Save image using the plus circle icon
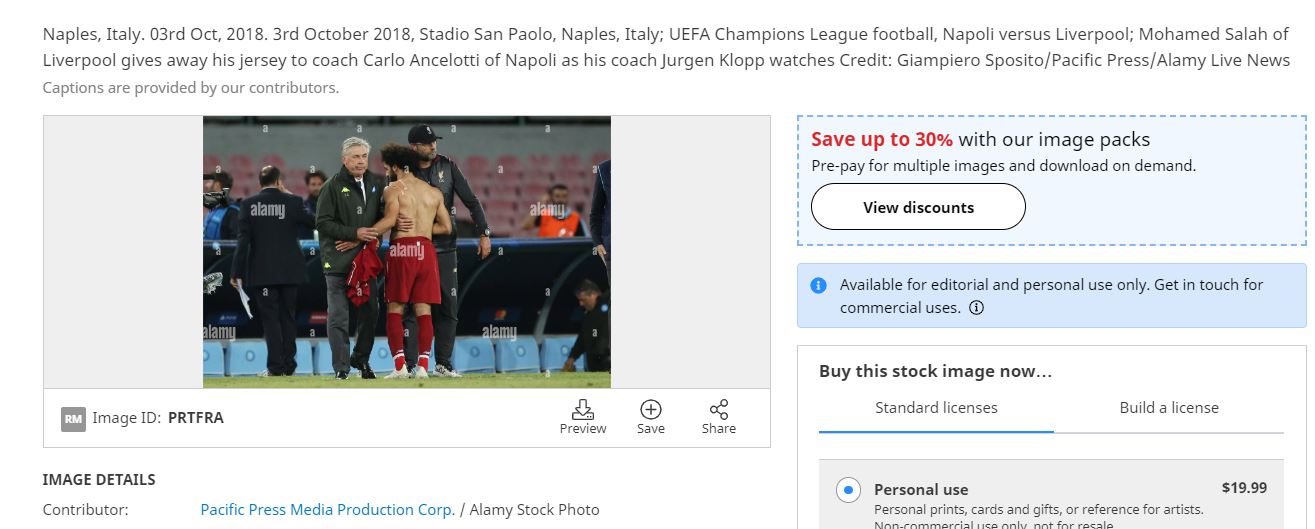1315x529 pixels. (650, 410)
